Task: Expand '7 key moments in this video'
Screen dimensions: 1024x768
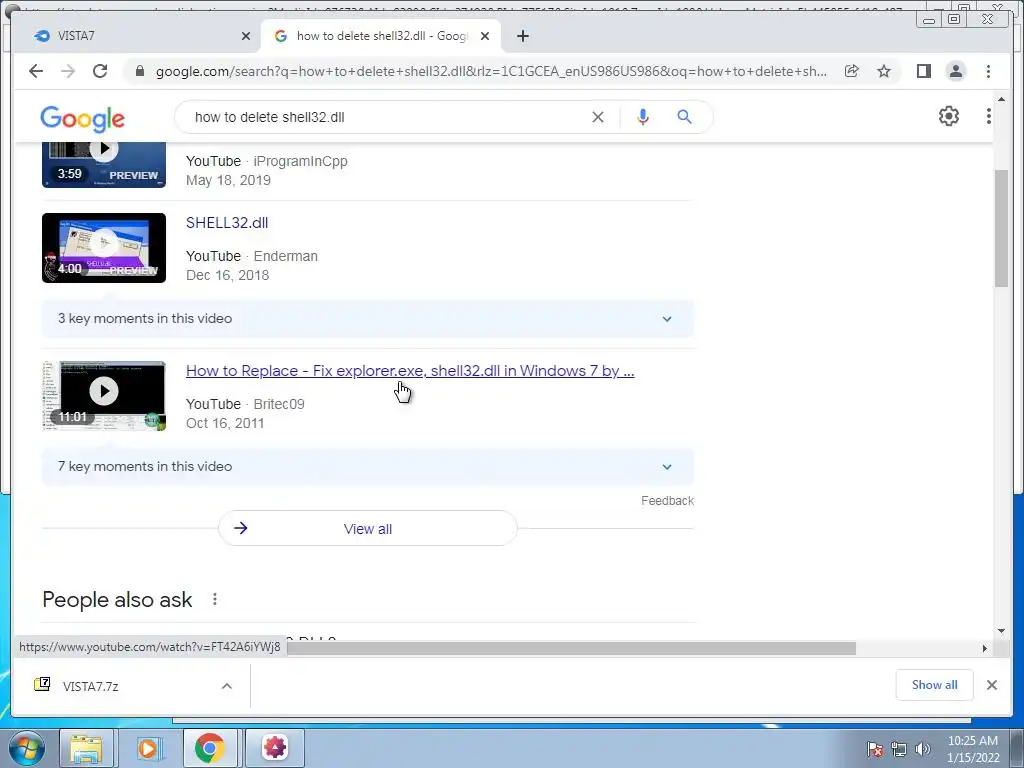Action: point(367,466)
